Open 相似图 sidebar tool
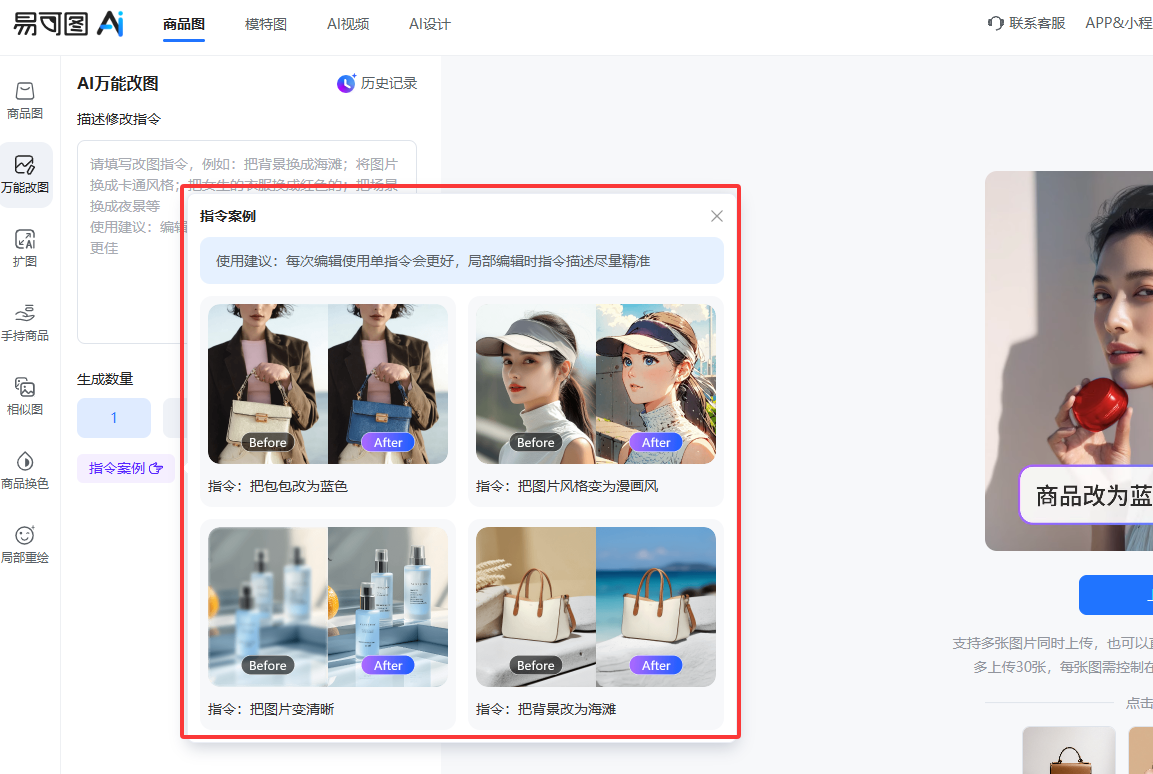Screen dimensions: 1153x774 [x=25, y=396]
